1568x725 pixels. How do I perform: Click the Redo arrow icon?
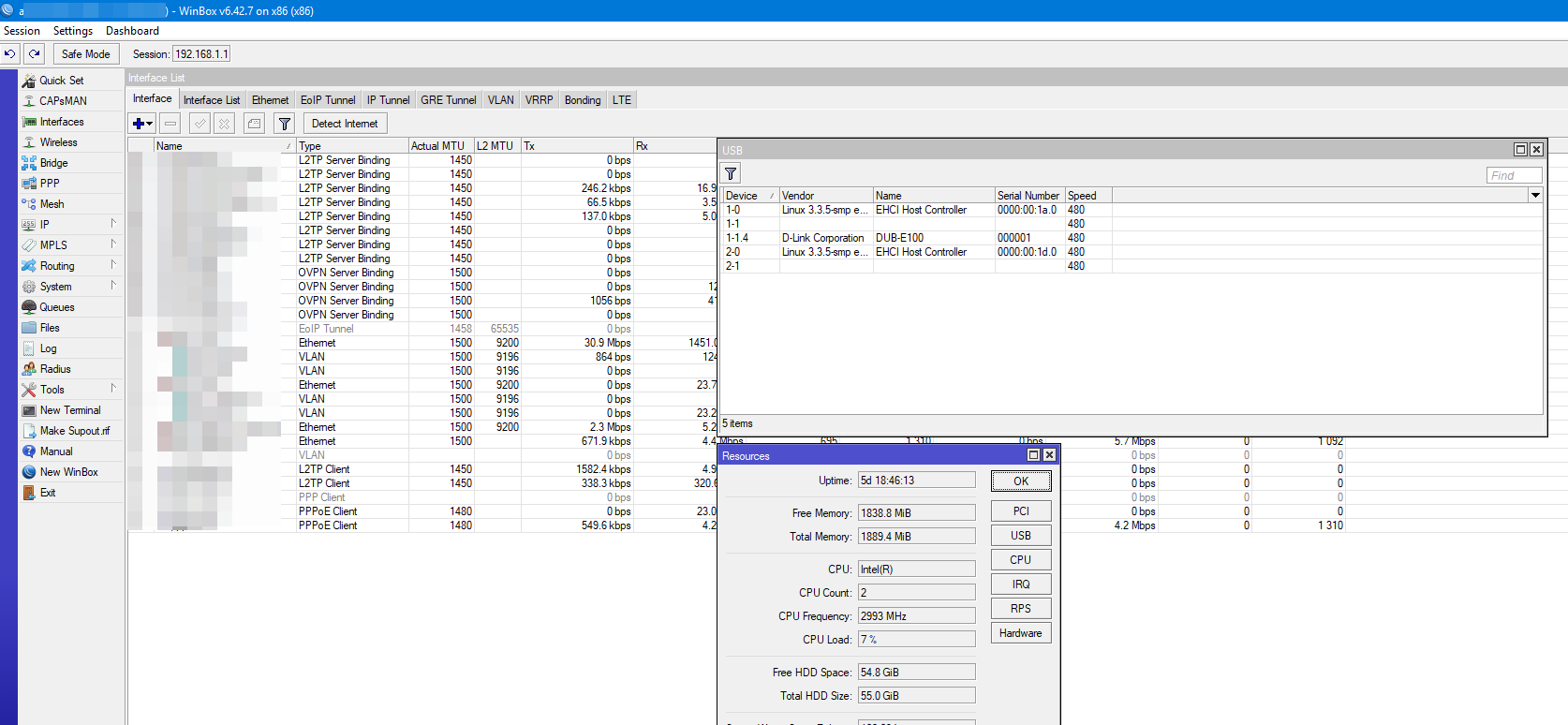pos(35,54)
